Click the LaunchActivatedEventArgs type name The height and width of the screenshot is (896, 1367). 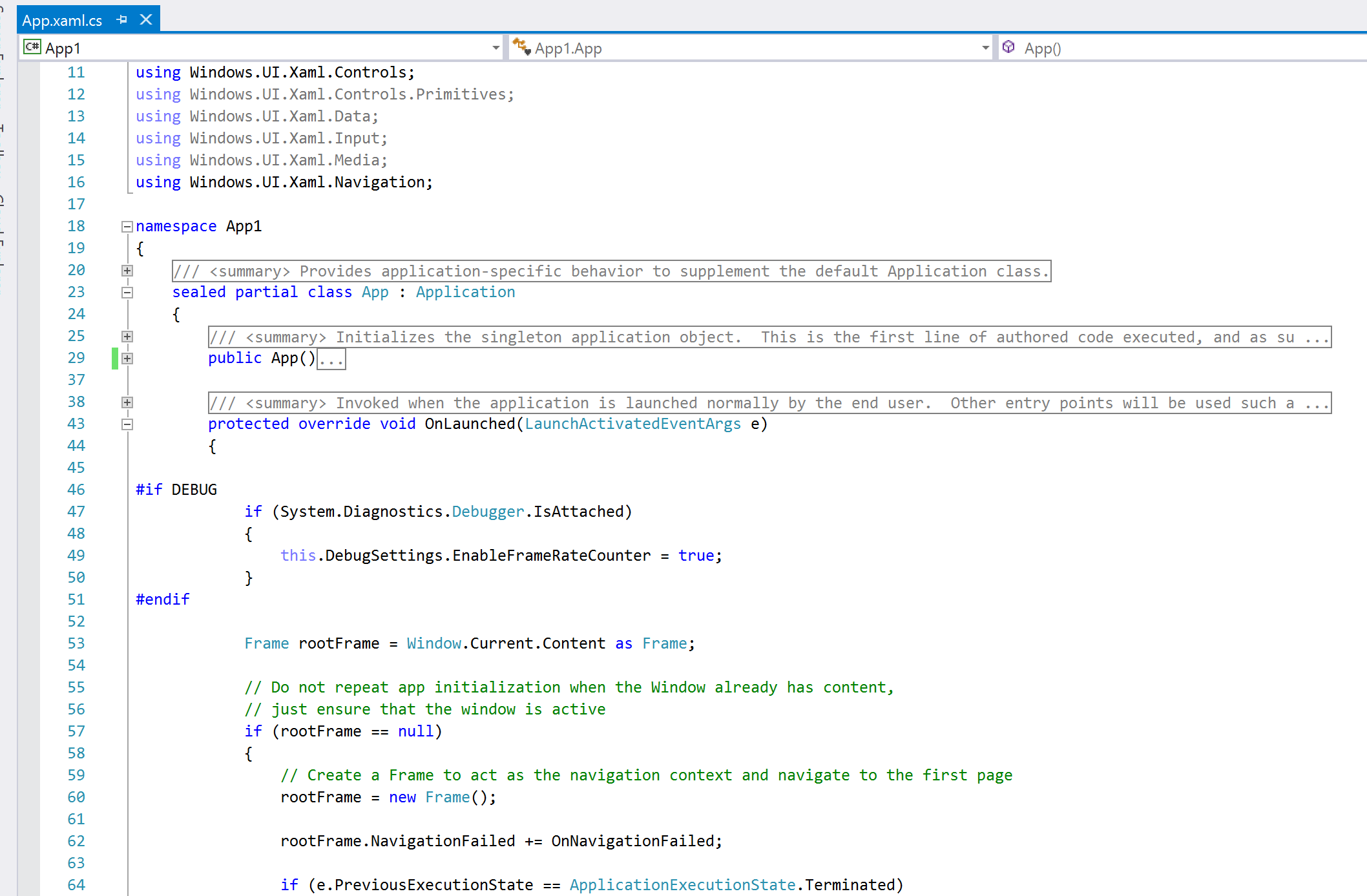coord(632,424)
